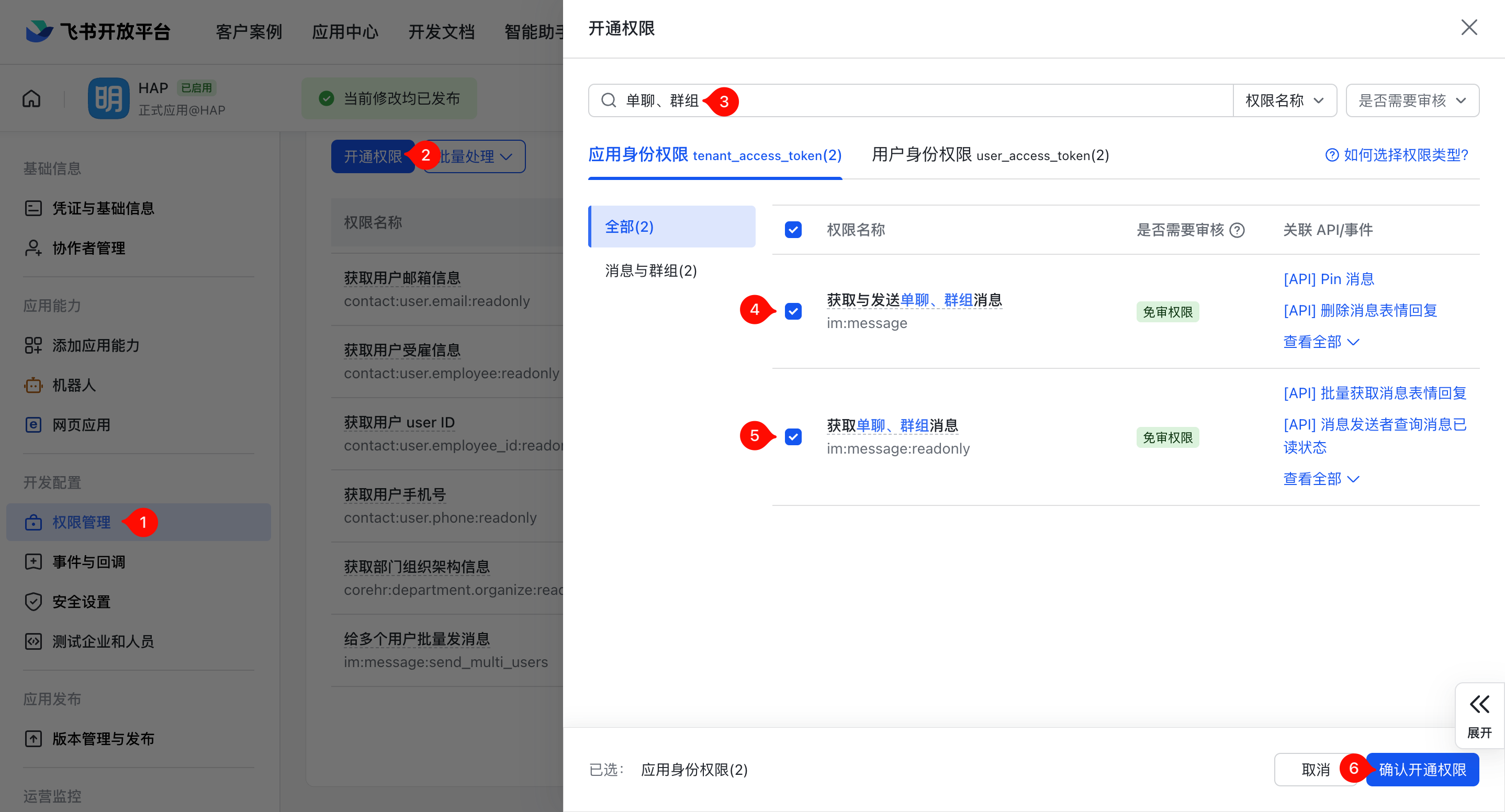
Task: Go to the home icon
Action: pos(31,99)
